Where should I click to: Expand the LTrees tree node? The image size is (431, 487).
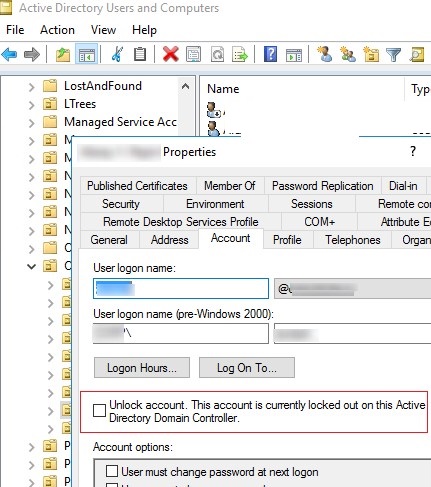click(32, 105)
